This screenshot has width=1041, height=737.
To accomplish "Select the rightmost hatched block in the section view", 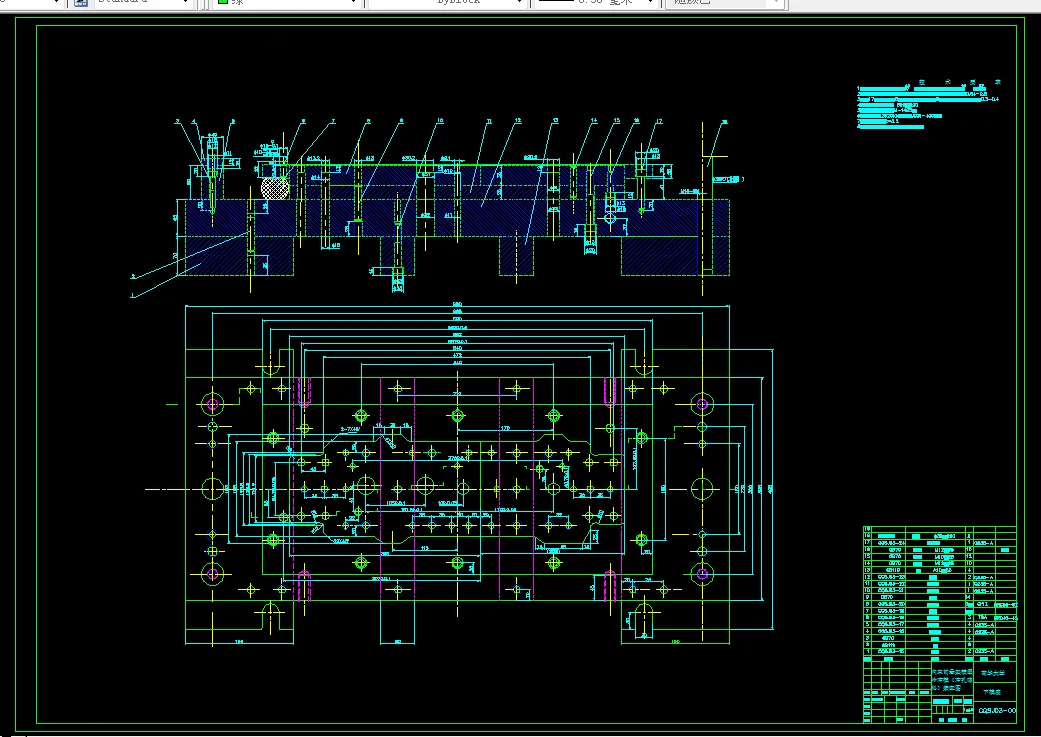I will coord(676,256).
